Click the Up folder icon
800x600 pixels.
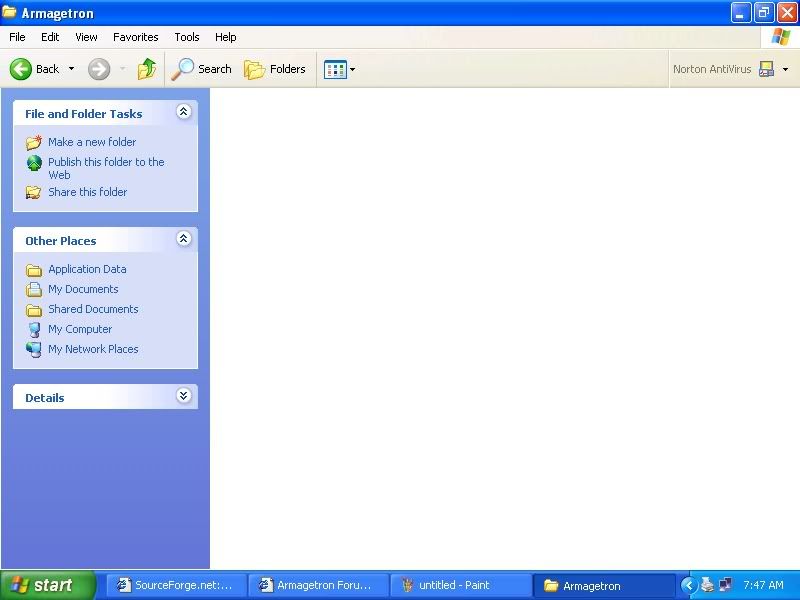pyautogui.click(x=147, y=69)
